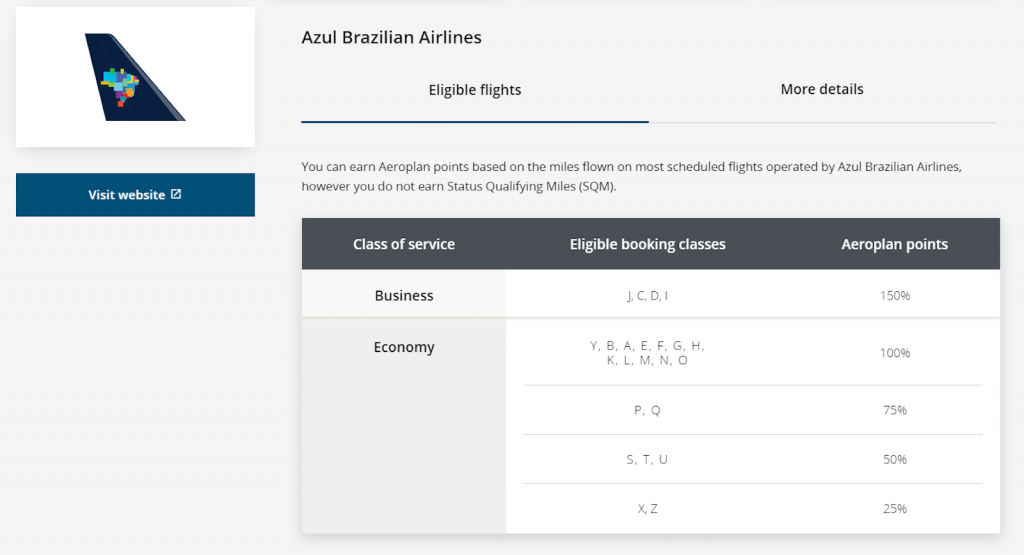Select the Business class row label
The width and height of the screenshot is (1024, 555).
(404, 295)
